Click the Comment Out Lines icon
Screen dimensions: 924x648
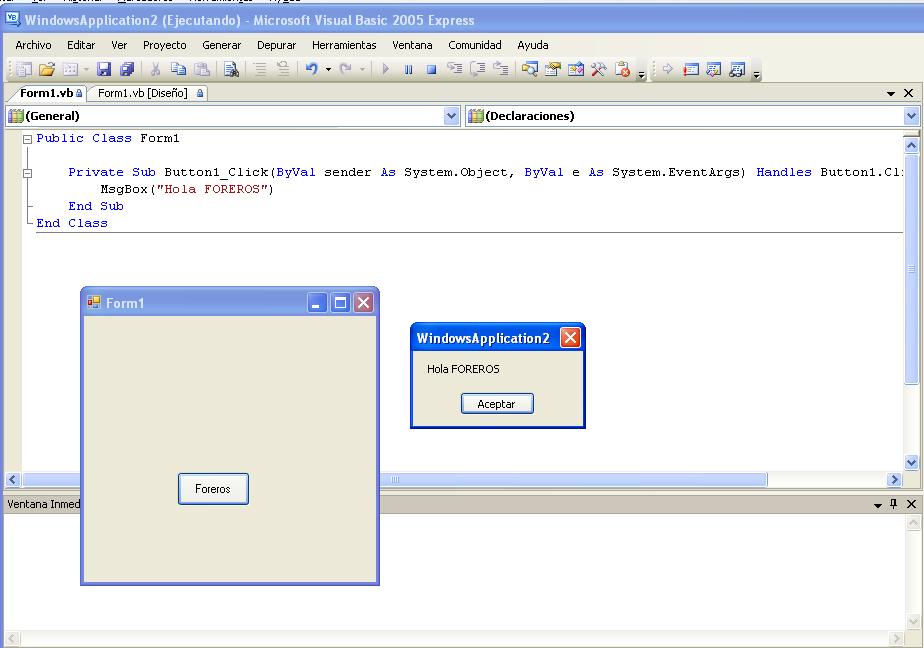tap(260, 70)
